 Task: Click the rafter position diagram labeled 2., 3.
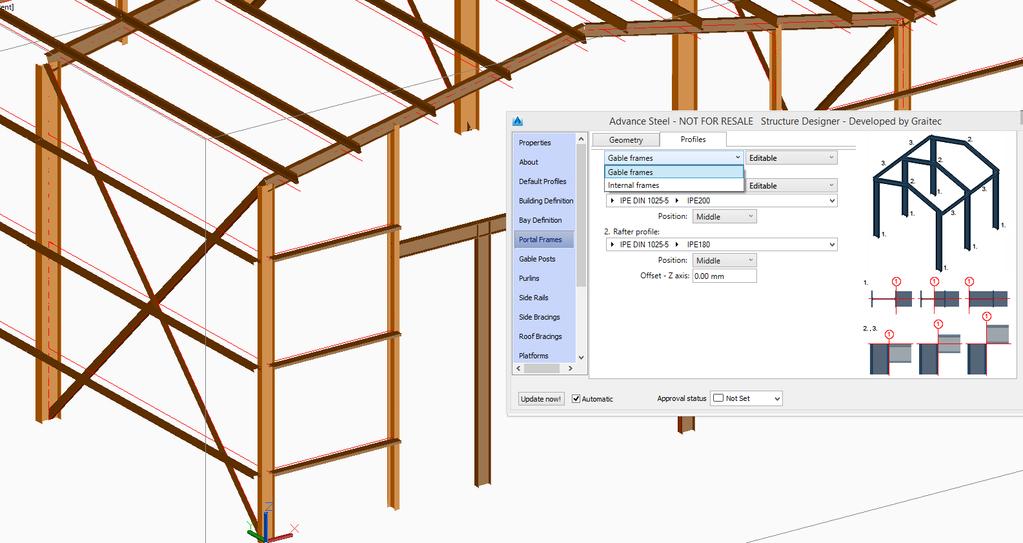click(938, 344)
